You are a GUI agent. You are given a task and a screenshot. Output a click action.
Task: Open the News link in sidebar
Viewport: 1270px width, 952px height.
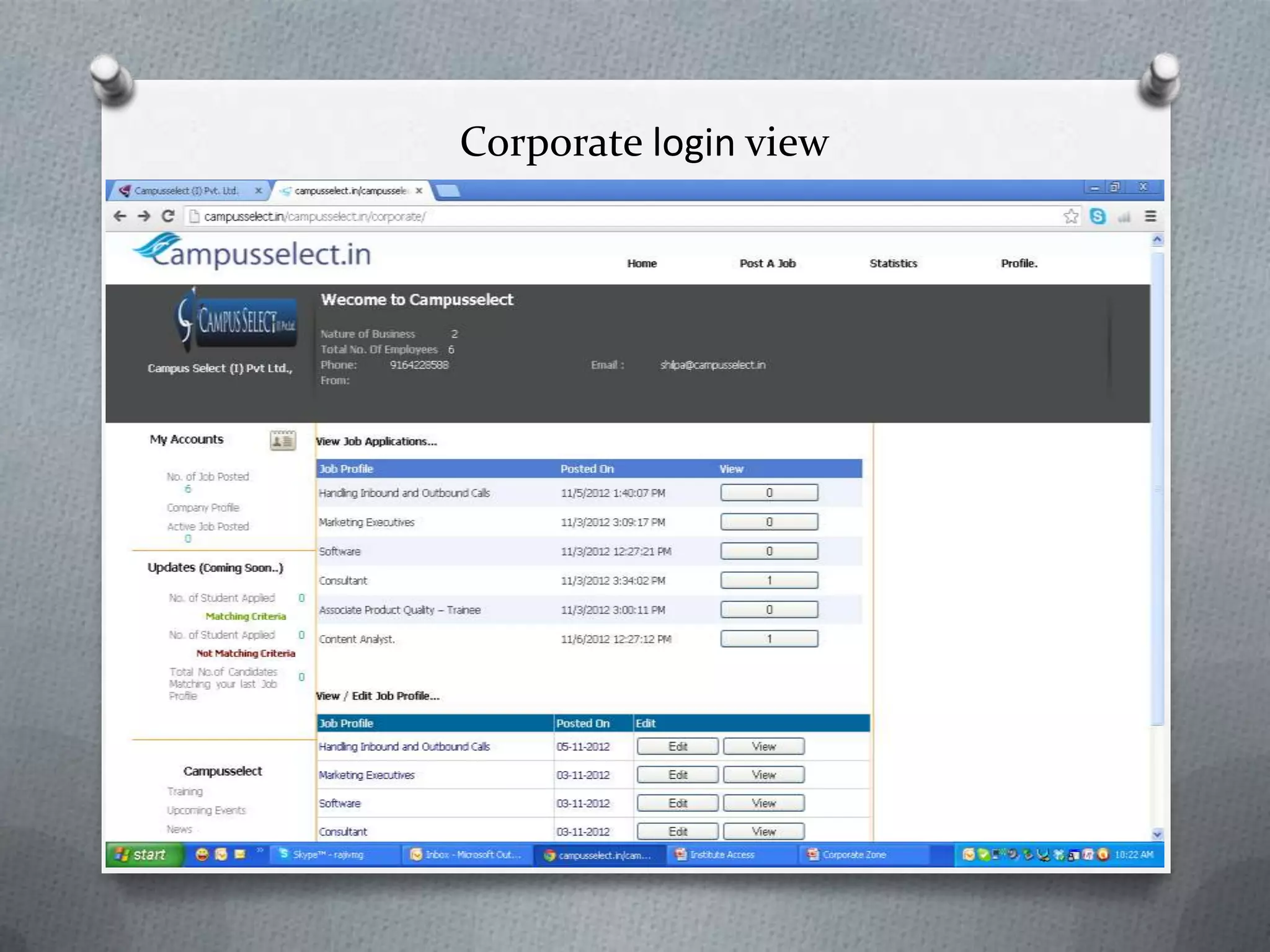click(179, 829)
